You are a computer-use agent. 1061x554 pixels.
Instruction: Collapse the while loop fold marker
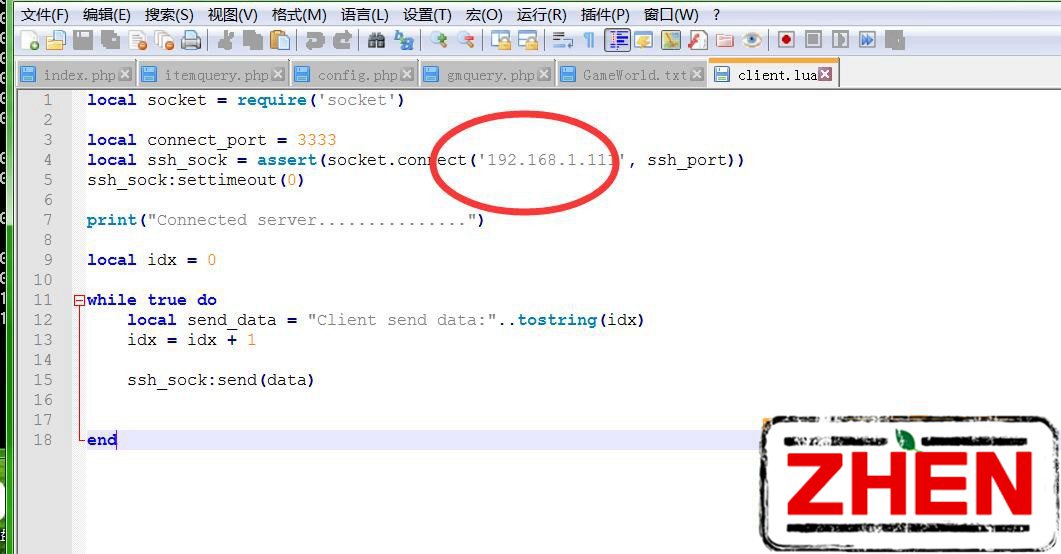(x=79, y=300)
